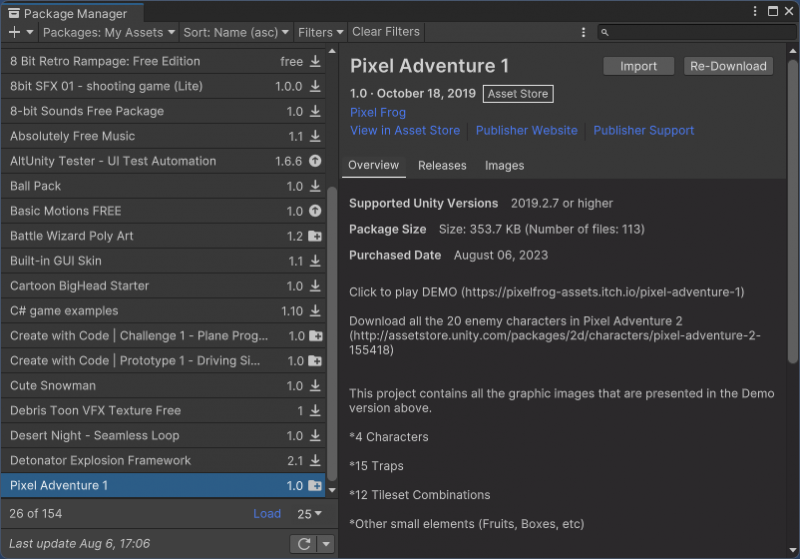The height and width of the screenshot is (559, 800).
Task: Click import icon for Battle Wizard Poly Art
Action: point(315,236)
